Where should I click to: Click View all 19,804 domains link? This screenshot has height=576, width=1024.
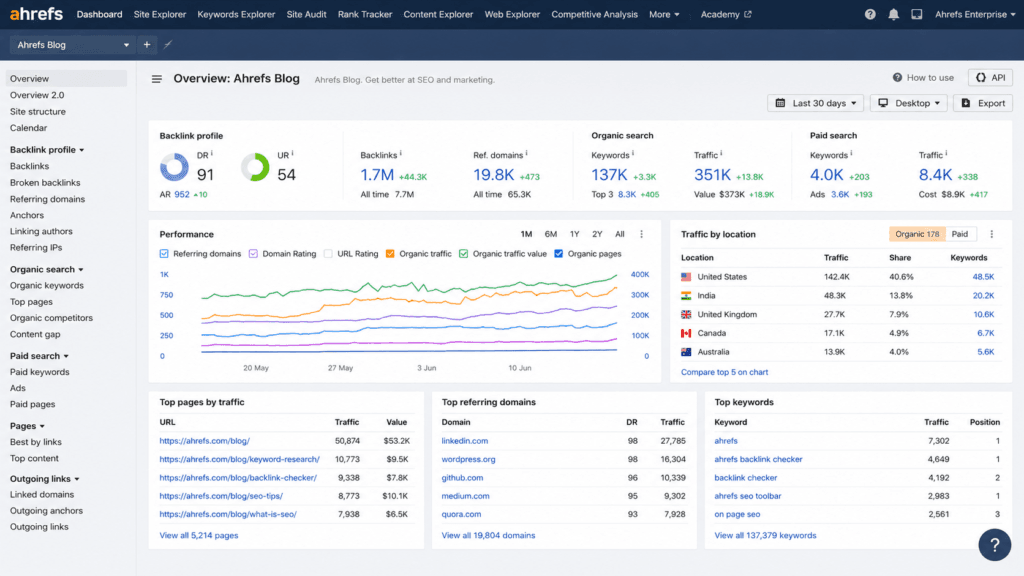488,536
